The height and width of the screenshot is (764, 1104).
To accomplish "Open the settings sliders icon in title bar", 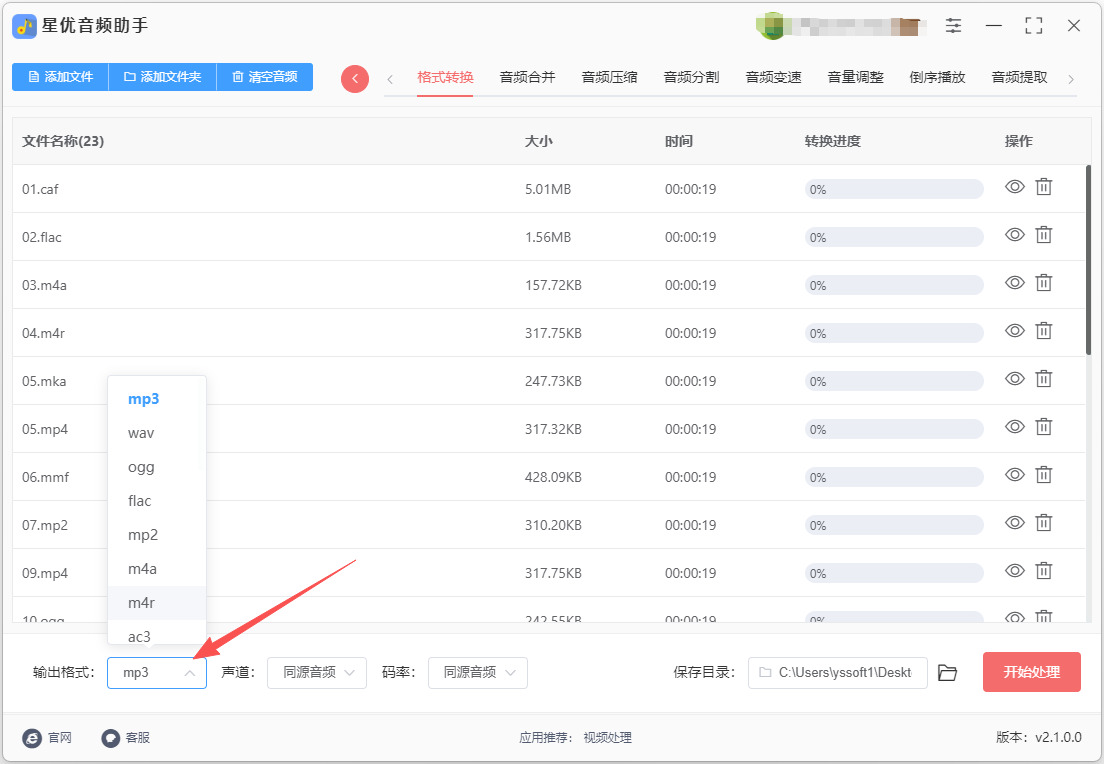I will click(x=953, y=26).
